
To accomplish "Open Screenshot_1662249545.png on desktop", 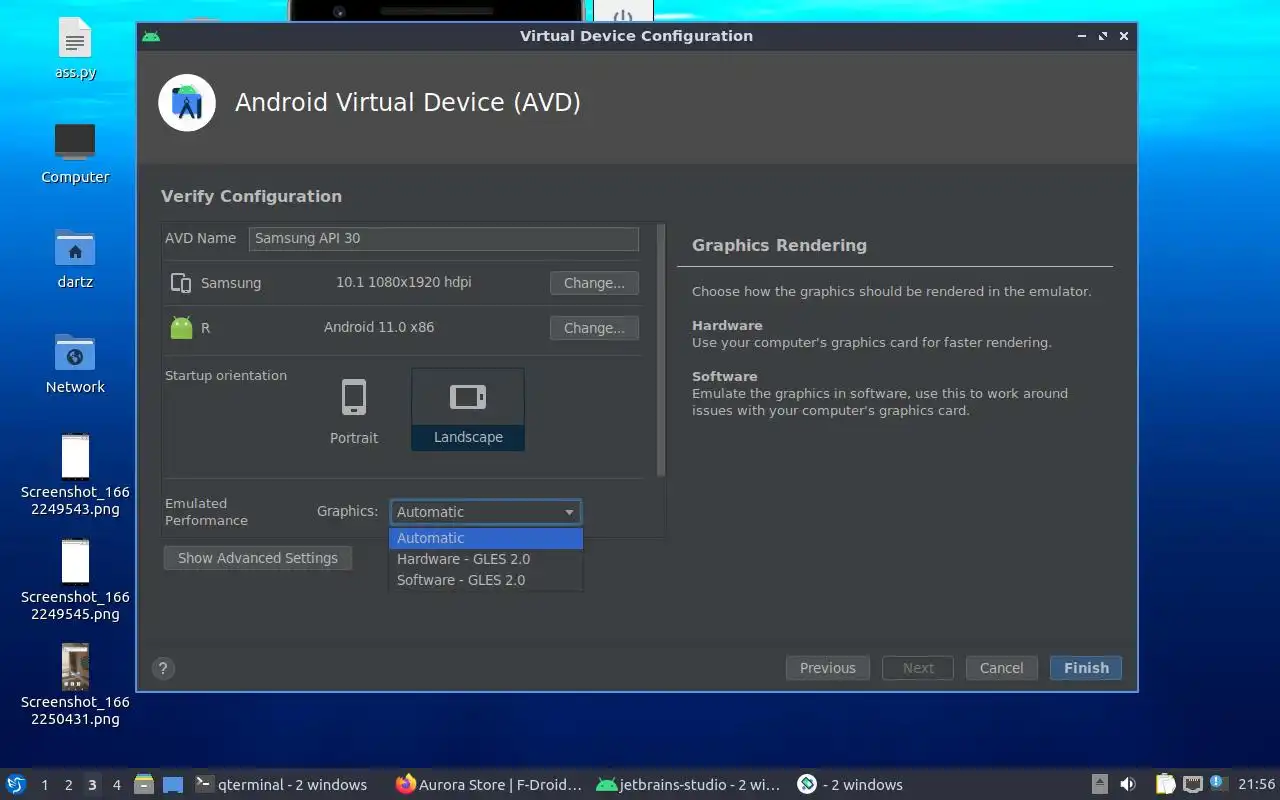I will [x=75, y=580].
